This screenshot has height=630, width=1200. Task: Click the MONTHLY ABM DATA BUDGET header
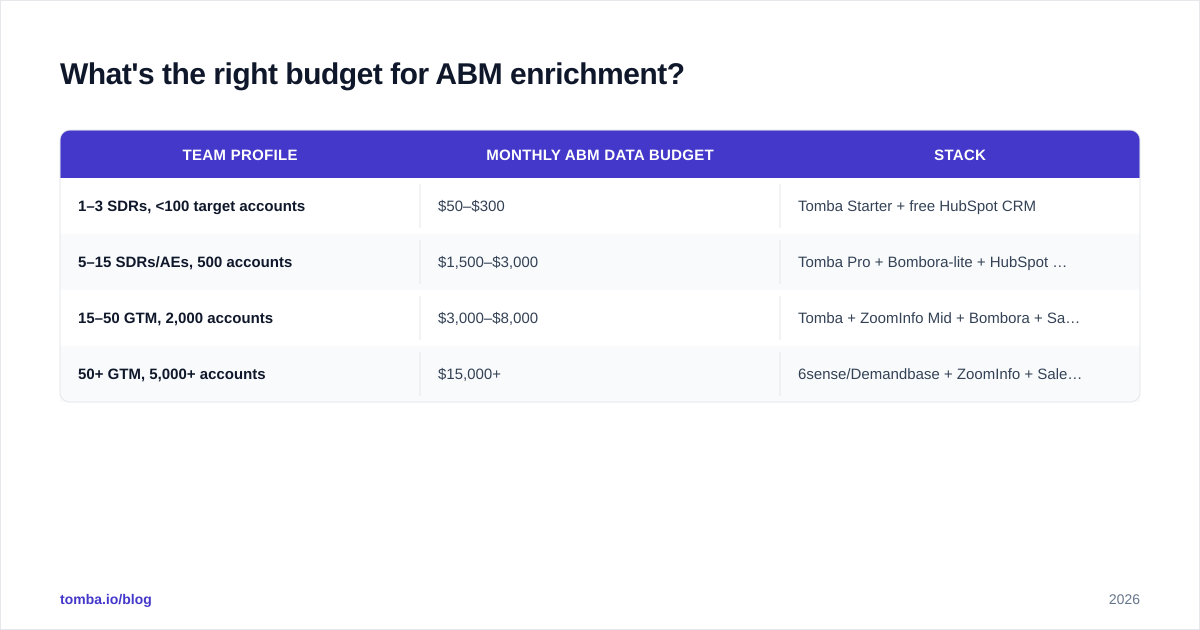coord(600,155)
